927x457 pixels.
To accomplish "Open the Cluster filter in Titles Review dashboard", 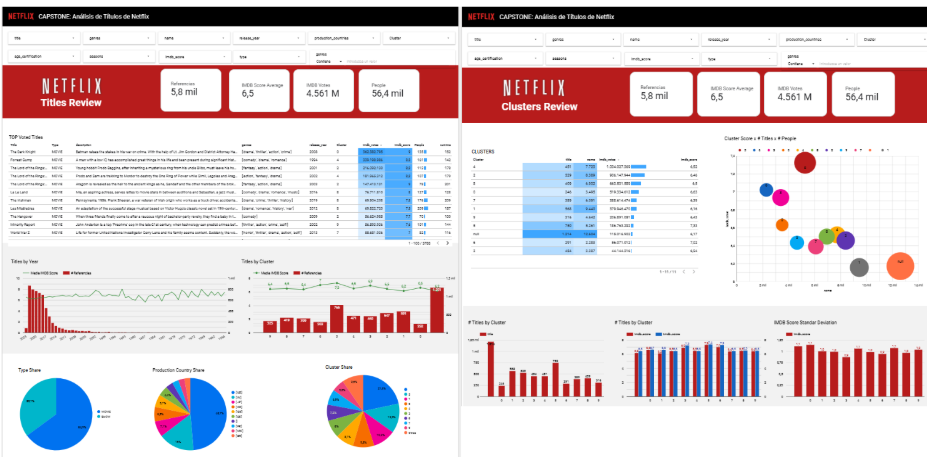I will (419, 38).
